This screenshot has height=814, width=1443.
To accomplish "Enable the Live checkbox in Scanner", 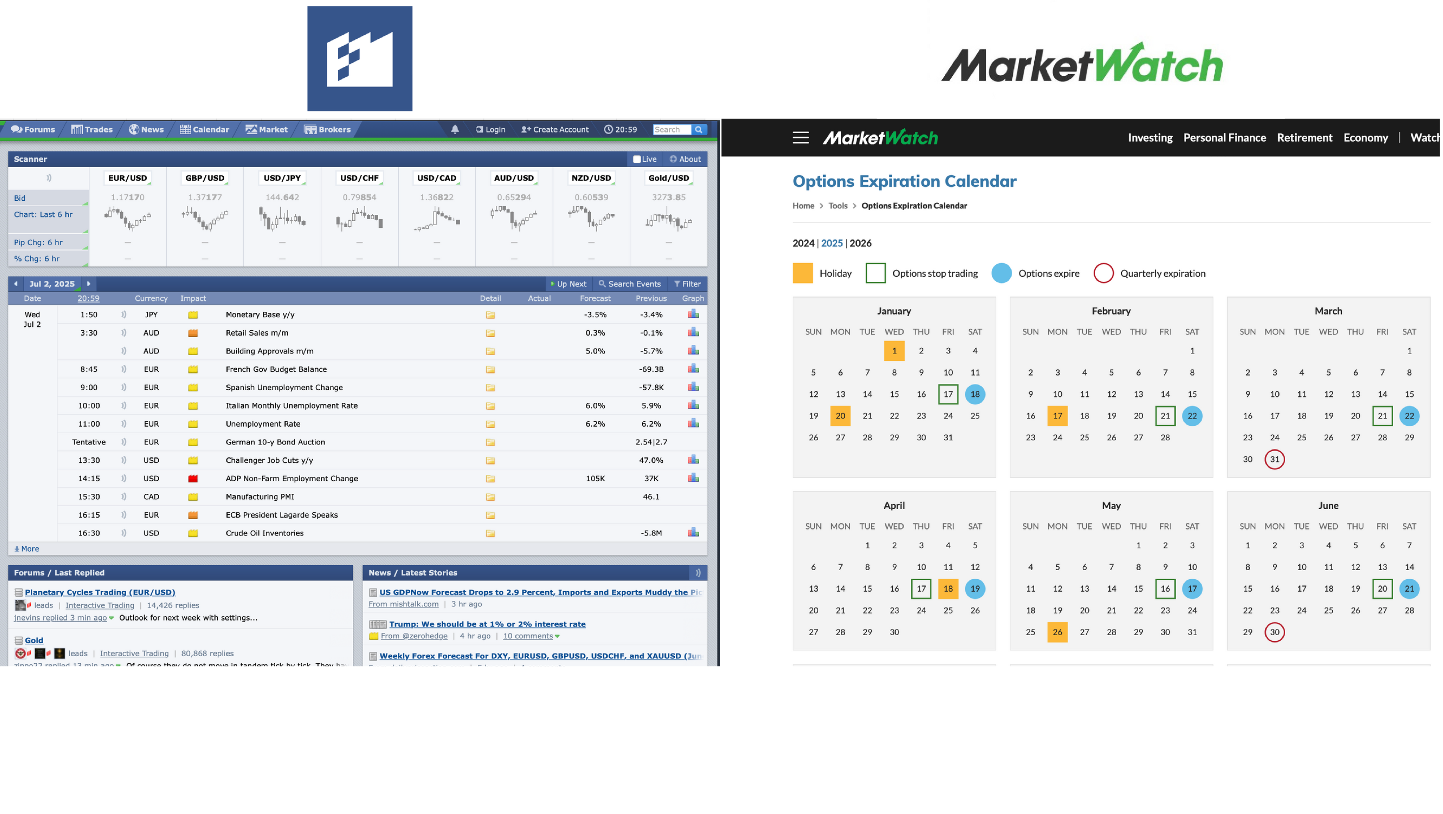I will pyautogui.click(x=637, y=159).
